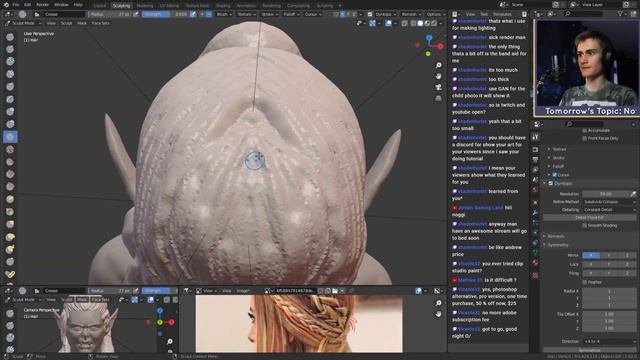The width and height of the screenshot is (640, 360).
Task: Toggle the Feather checkbox
Action: 584,282
